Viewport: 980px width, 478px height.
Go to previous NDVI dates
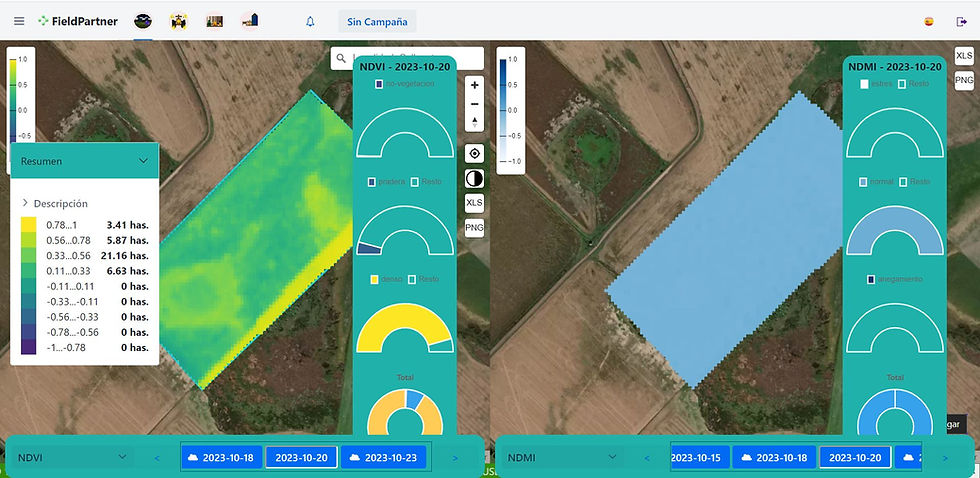coord(157,458)
